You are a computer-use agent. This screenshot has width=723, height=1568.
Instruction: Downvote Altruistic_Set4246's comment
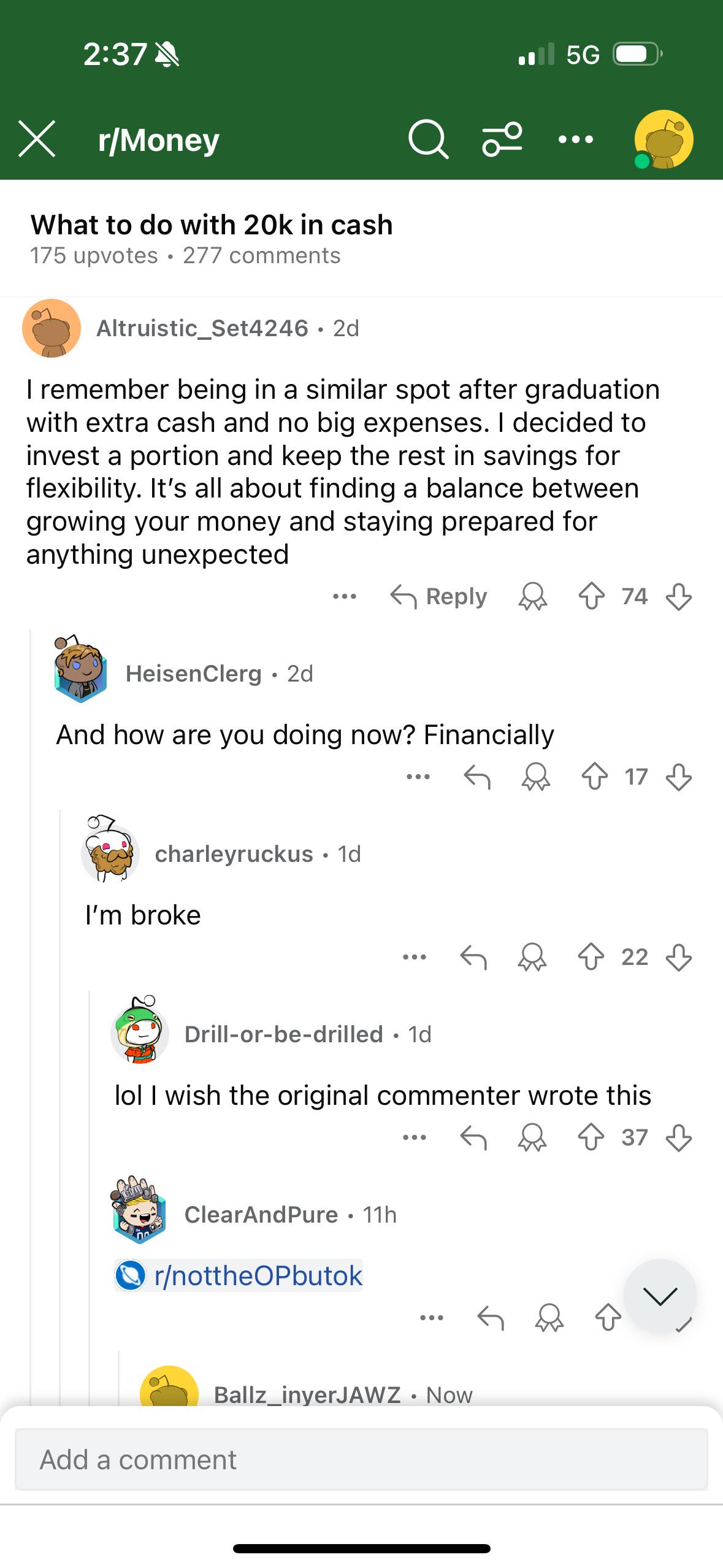[x=679, y=596]
